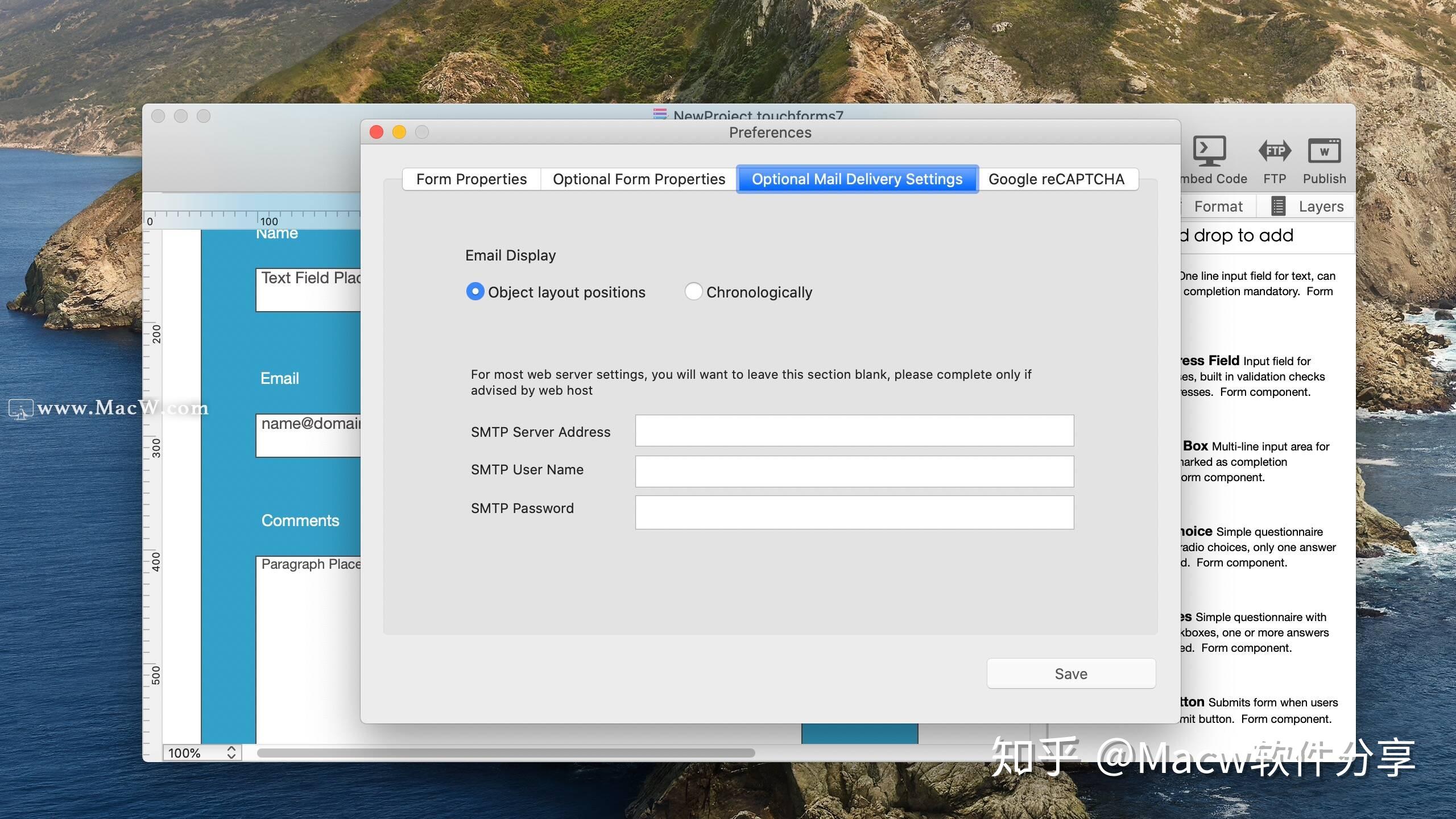
Task: Click into the SMTP Password field
Action: 854,512
